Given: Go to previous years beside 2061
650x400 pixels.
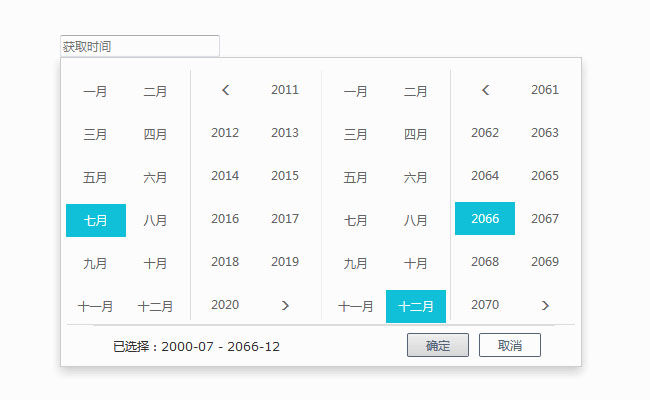Looking at the screenshot, I should pos(485,90).
